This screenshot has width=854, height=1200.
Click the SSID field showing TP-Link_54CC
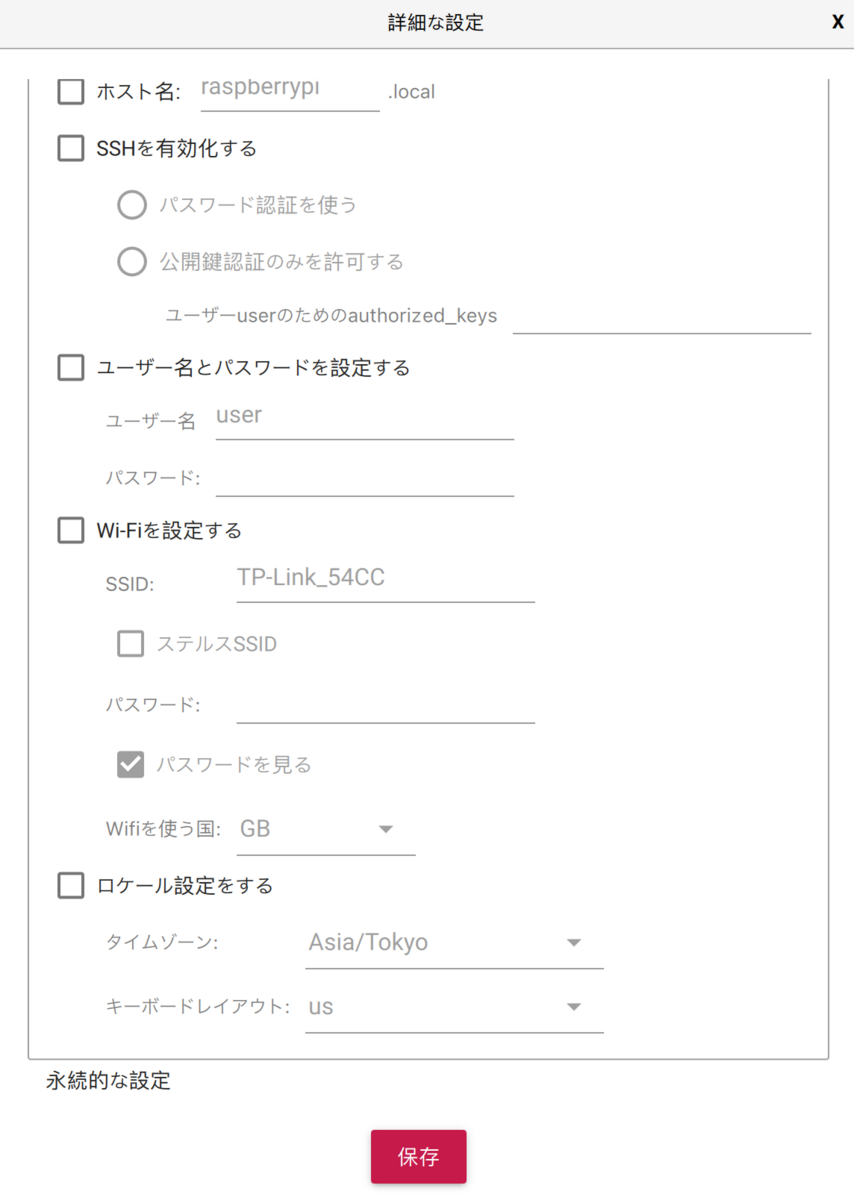(x=385, y=580)
